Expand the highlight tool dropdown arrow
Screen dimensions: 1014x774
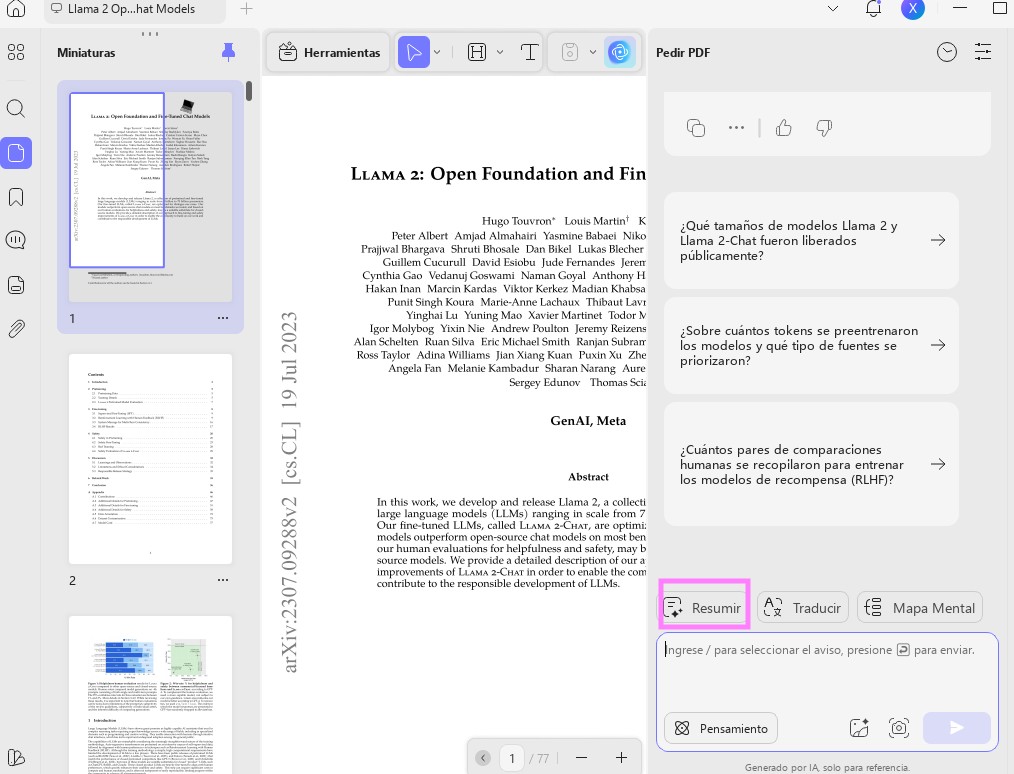tap(500, 52)
